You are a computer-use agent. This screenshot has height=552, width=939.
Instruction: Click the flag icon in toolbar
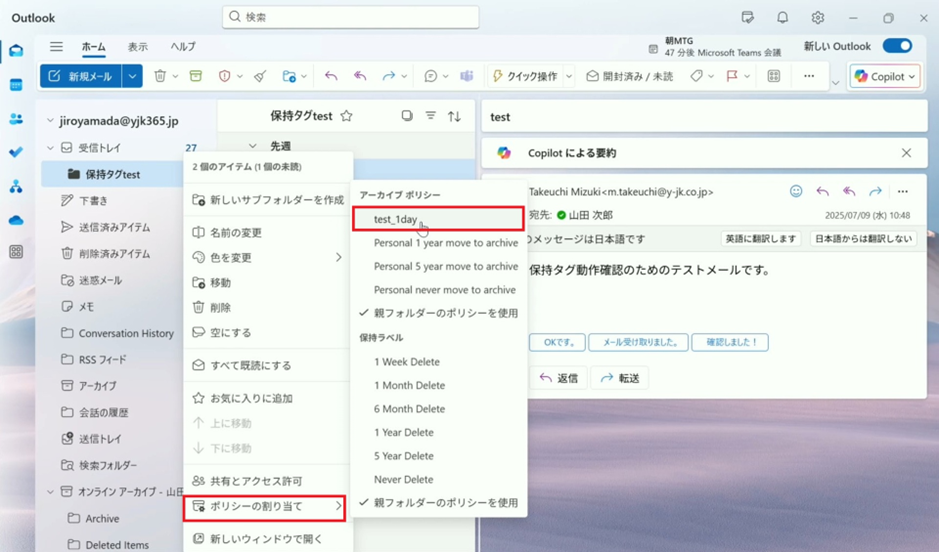pyautogui.click(x=732, y=76)
